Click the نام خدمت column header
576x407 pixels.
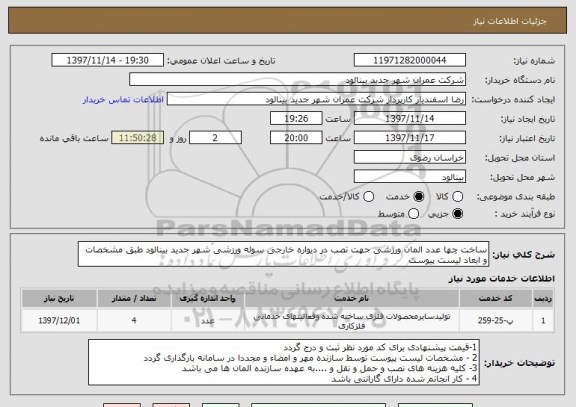point(352,298)
